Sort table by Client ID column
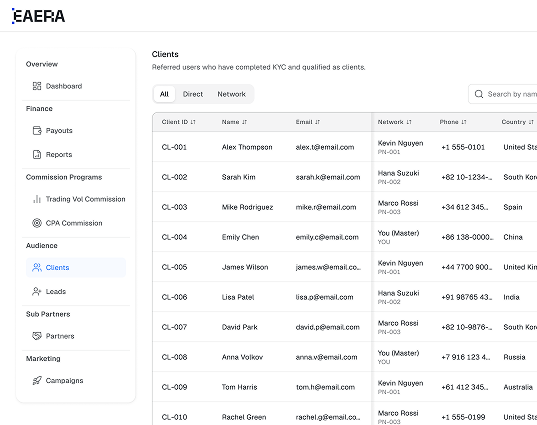Viewport: 537px width, 425px height. pyautogui.click(x=178, y=122)
